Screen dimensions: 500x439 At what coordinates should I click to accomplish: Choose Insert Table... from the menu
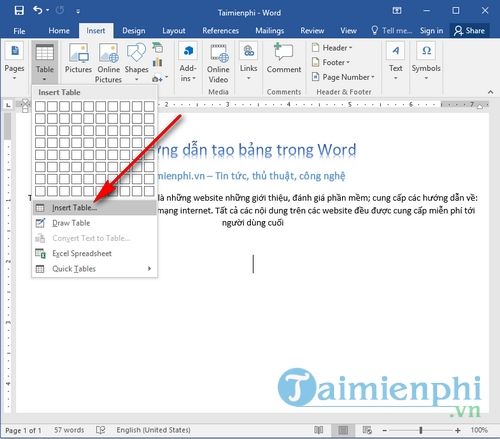95,208
